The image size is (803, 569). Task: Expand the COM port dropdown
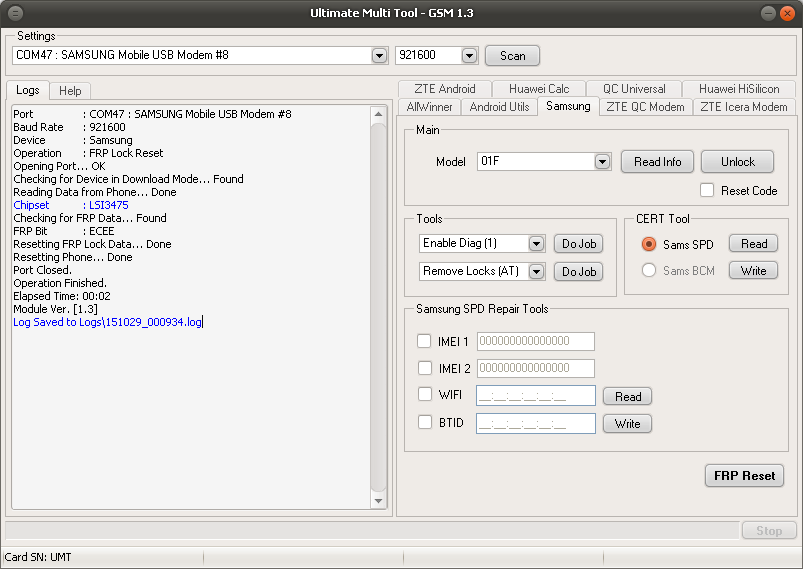point(379,55)
